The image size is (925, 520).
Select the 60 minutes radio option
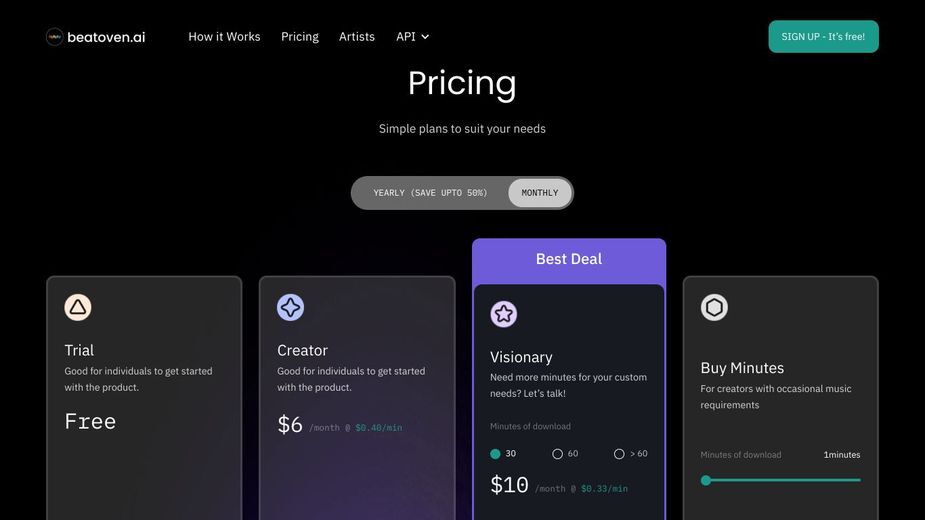[557, 454]
